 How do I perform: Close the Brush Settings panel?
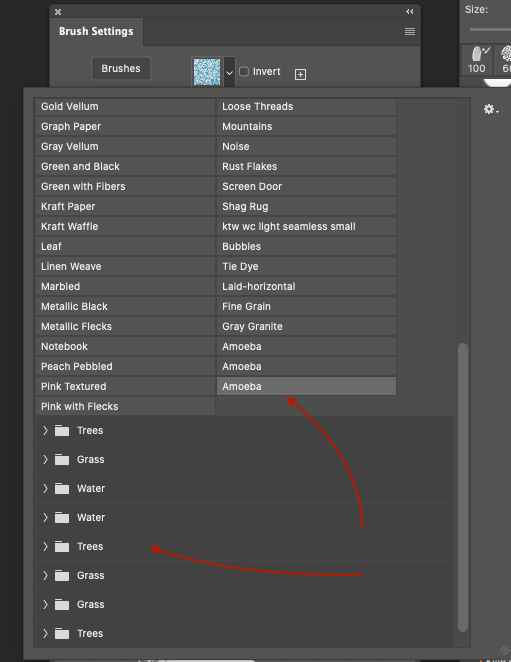click(x=58, y=12)
